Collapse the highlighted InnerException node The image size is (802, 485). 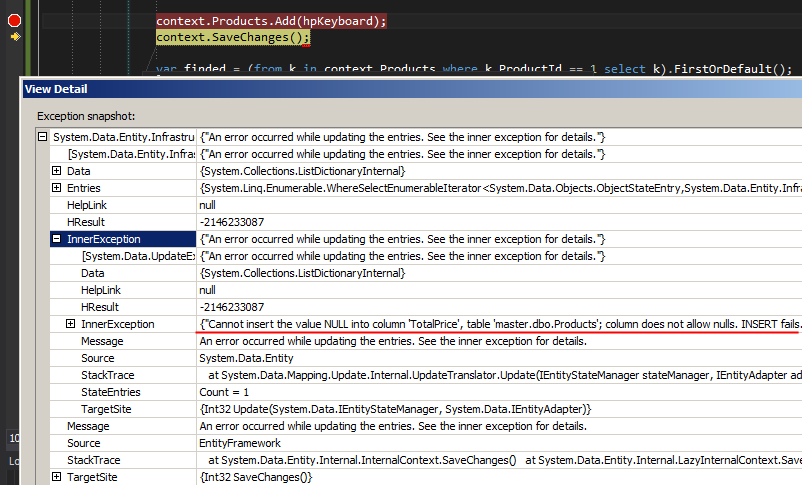57,239
